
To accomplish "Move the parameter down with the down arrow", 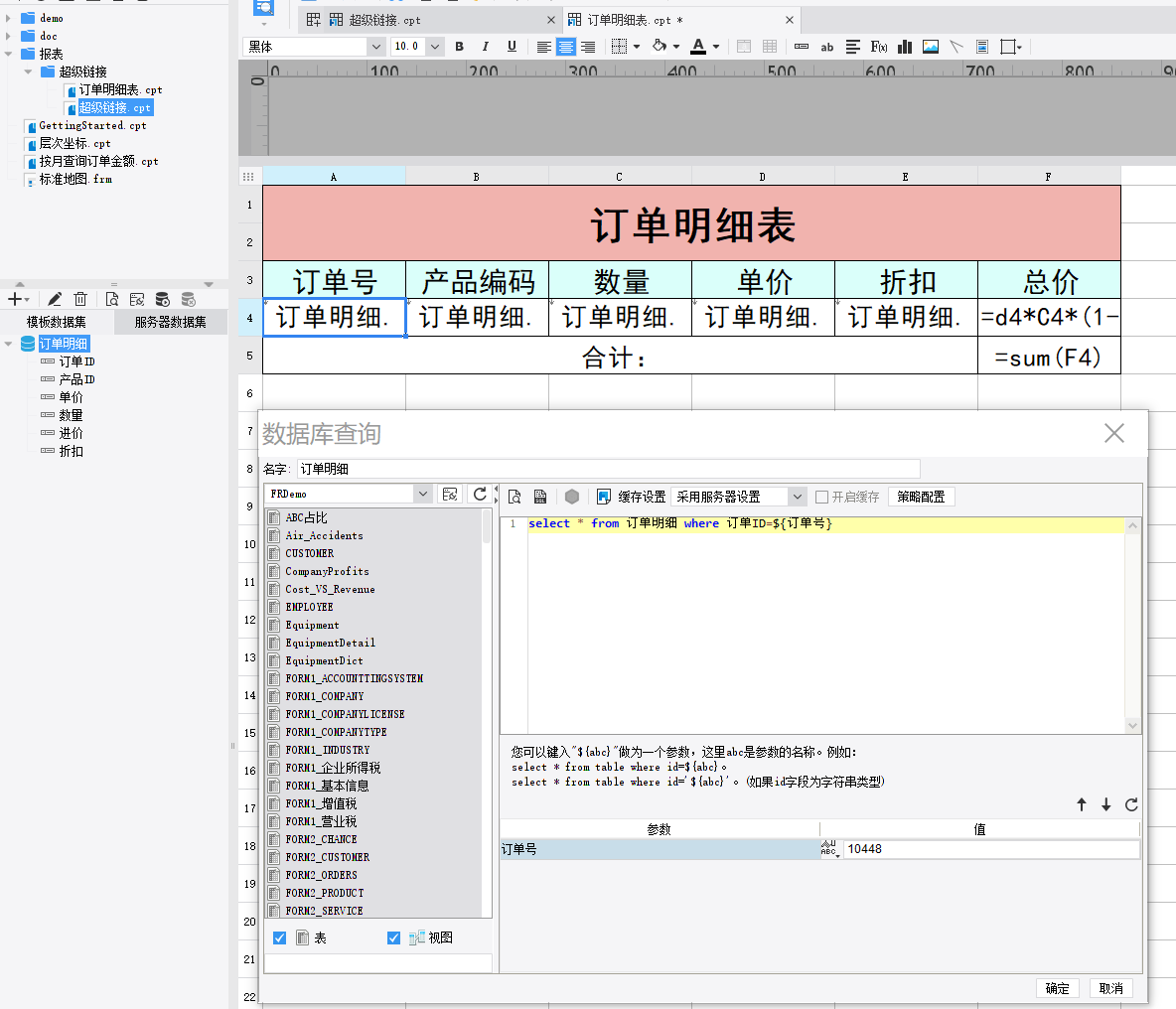I will [1106, 804].
